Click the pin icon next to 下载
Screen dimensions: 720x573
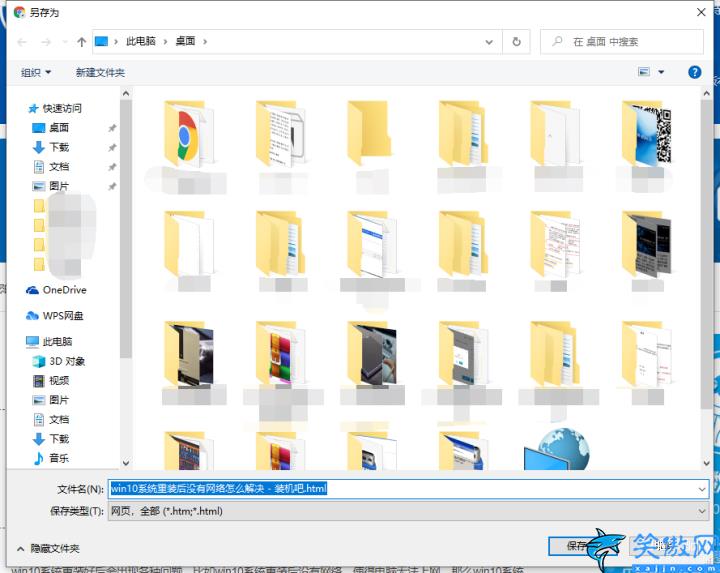click(112, 147)
